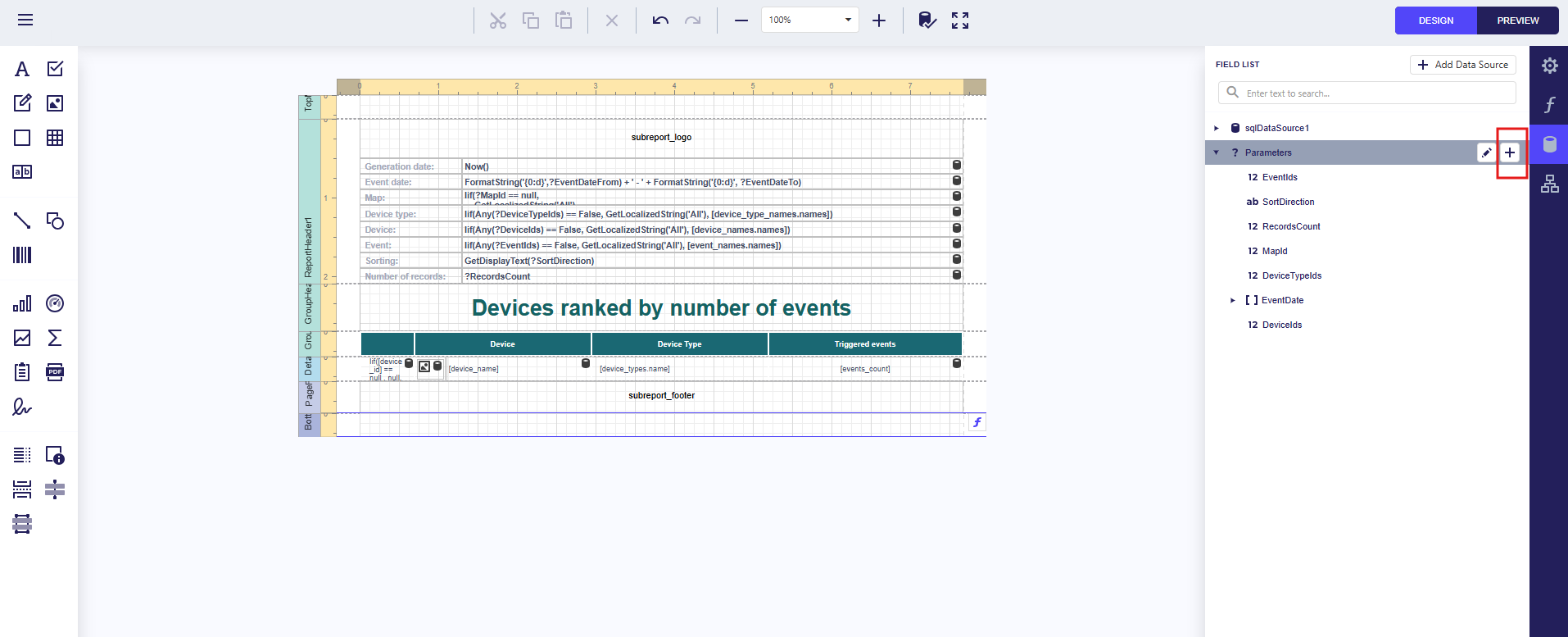Viewport: 1568px width, 637px height.
Task: Click the field list search box
Action: [x=1376, y=93]
